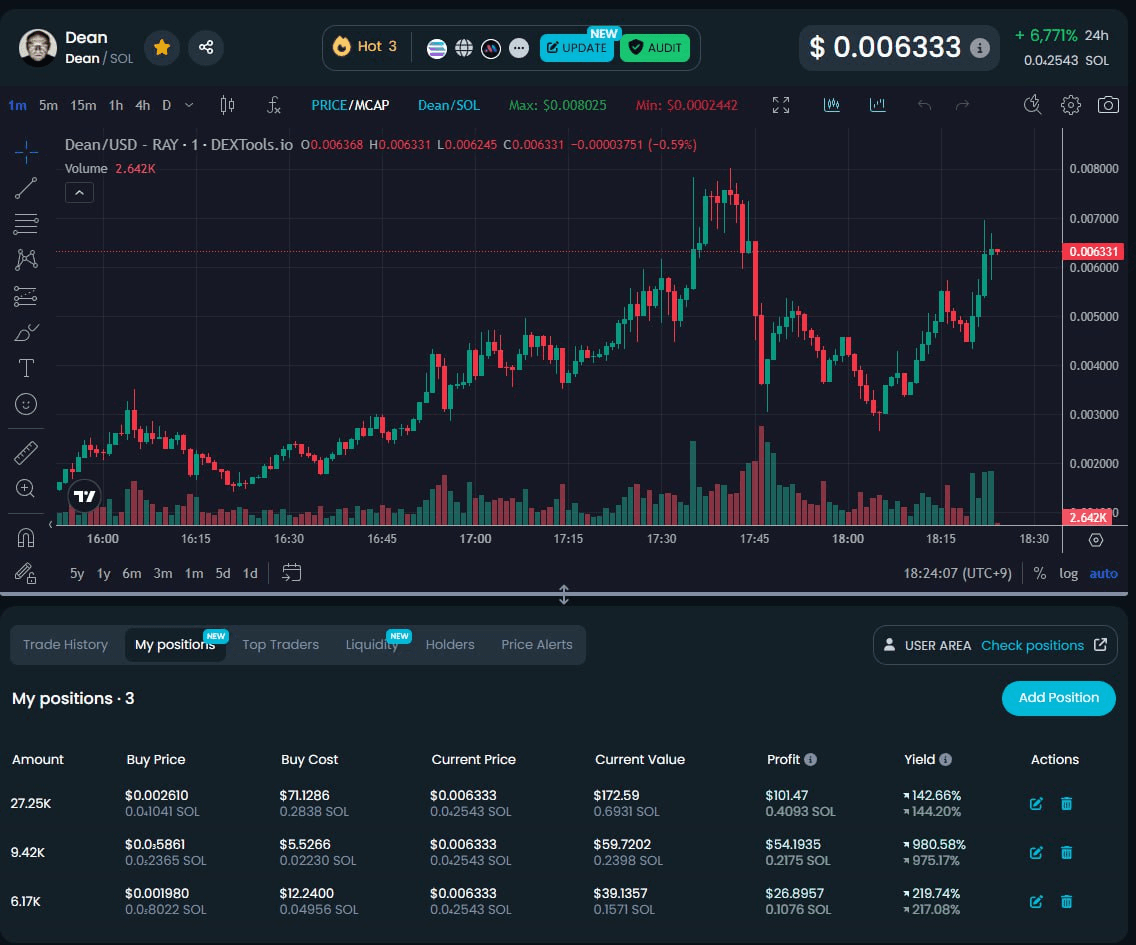Open the Holders tab
The height and width of the screenshot is (945, 1136).
point(450,645)
